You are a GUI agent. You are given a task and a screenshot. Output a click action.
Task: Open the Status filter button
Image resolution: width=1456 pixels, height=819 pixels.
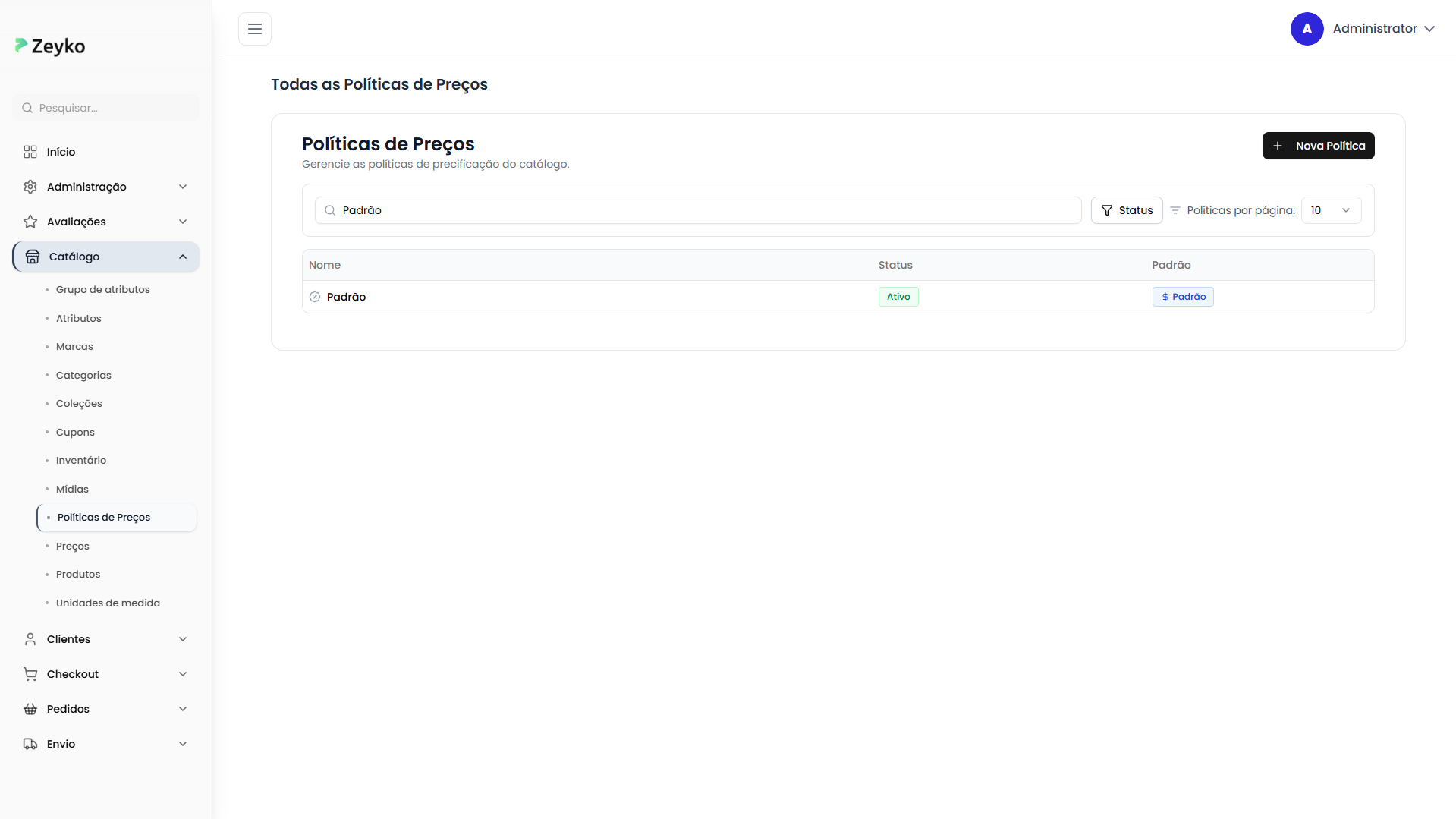coord(1127,210)
